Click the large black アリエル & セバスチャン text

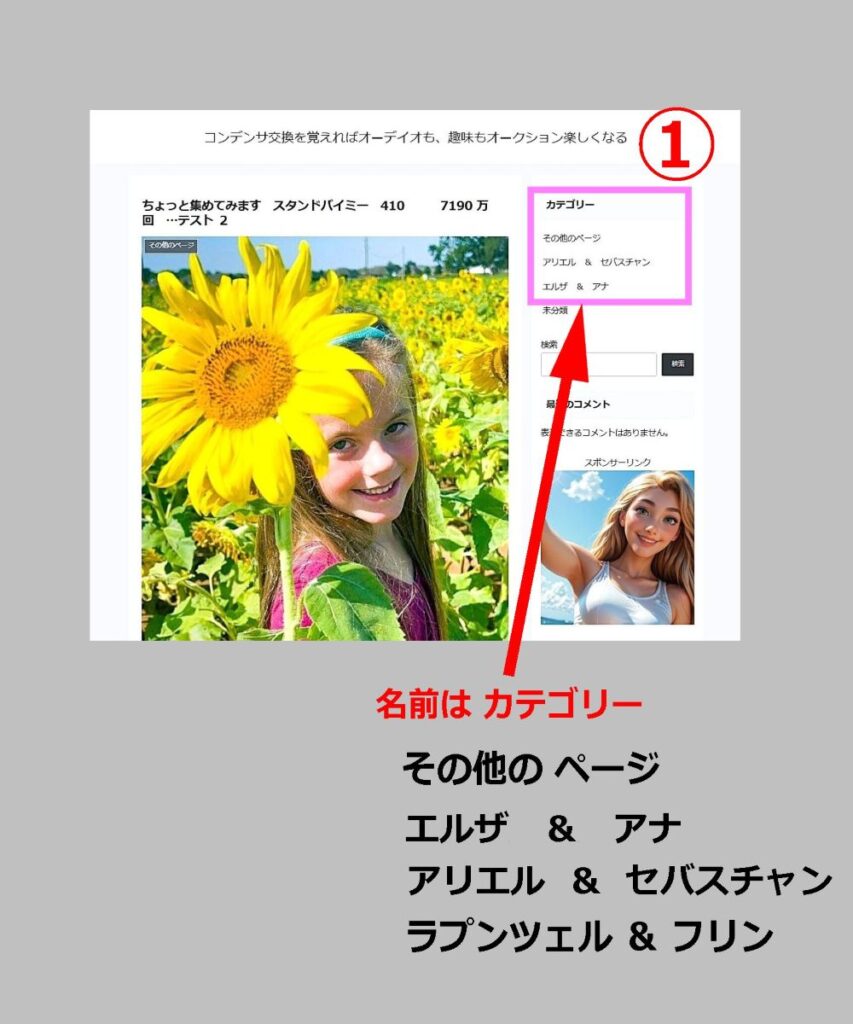point(618,882)
